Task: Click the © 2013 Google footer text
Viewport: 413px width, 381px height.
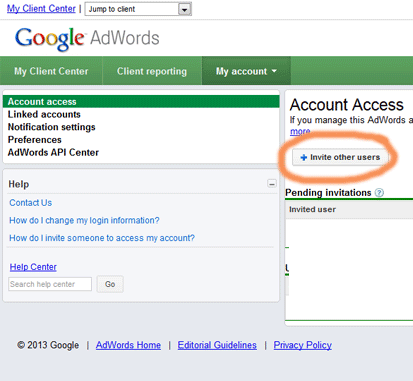Action: pos(48,345)
